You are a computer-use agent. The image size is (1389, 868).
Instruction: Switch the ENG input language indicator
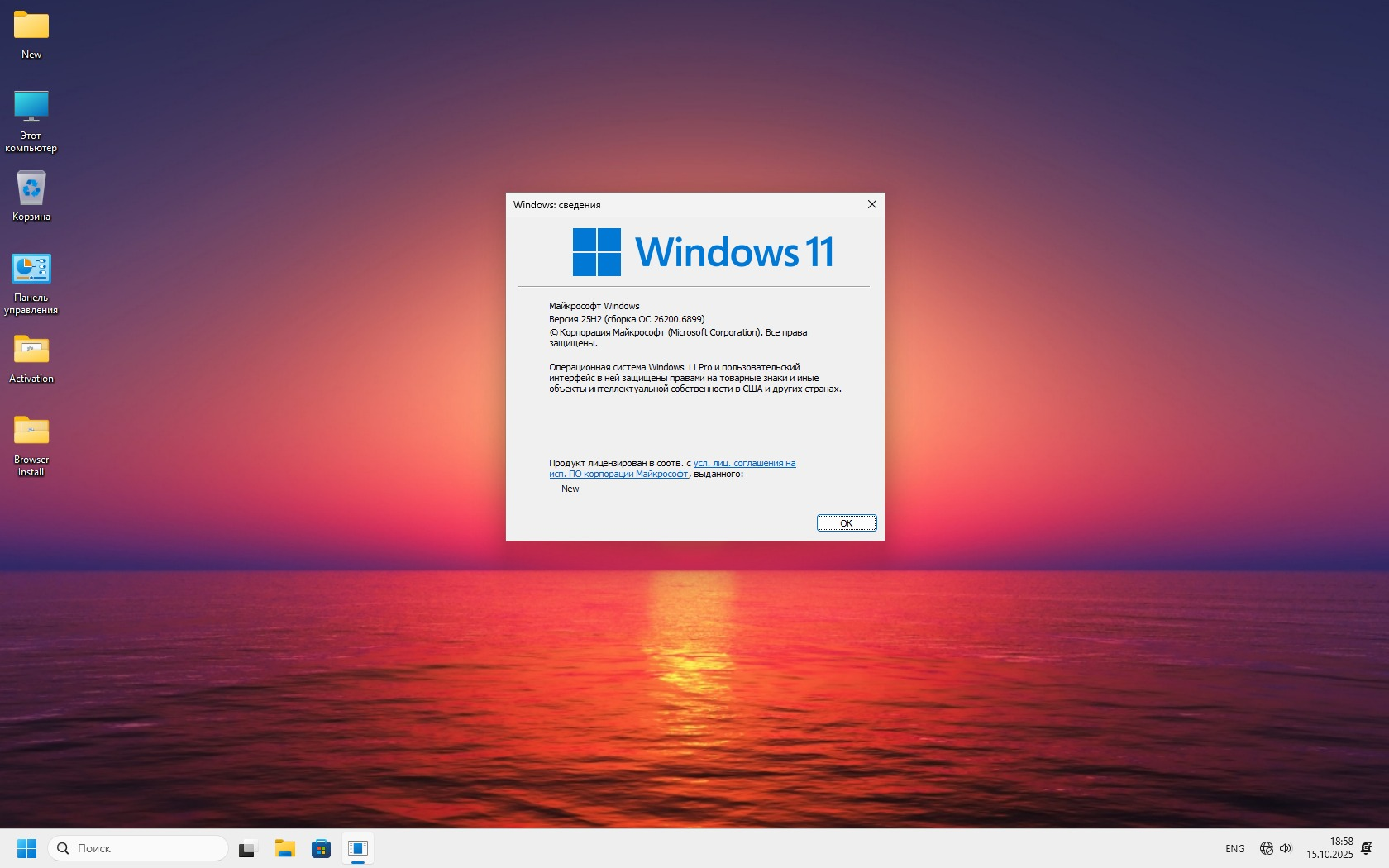(1235, 849)
